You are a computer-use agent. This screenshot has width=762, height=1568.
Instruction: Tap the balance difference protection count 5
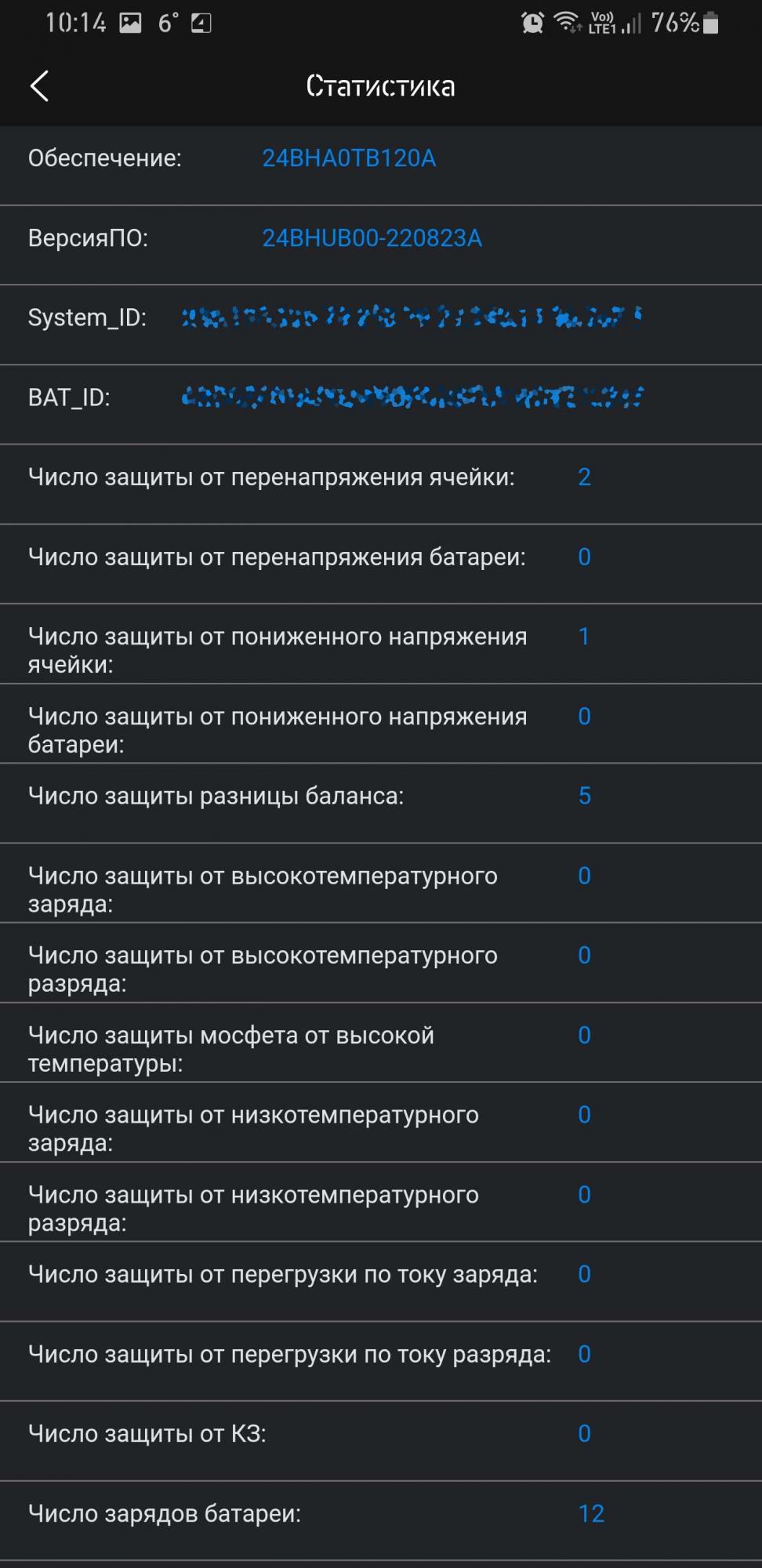tap(585, 796)
